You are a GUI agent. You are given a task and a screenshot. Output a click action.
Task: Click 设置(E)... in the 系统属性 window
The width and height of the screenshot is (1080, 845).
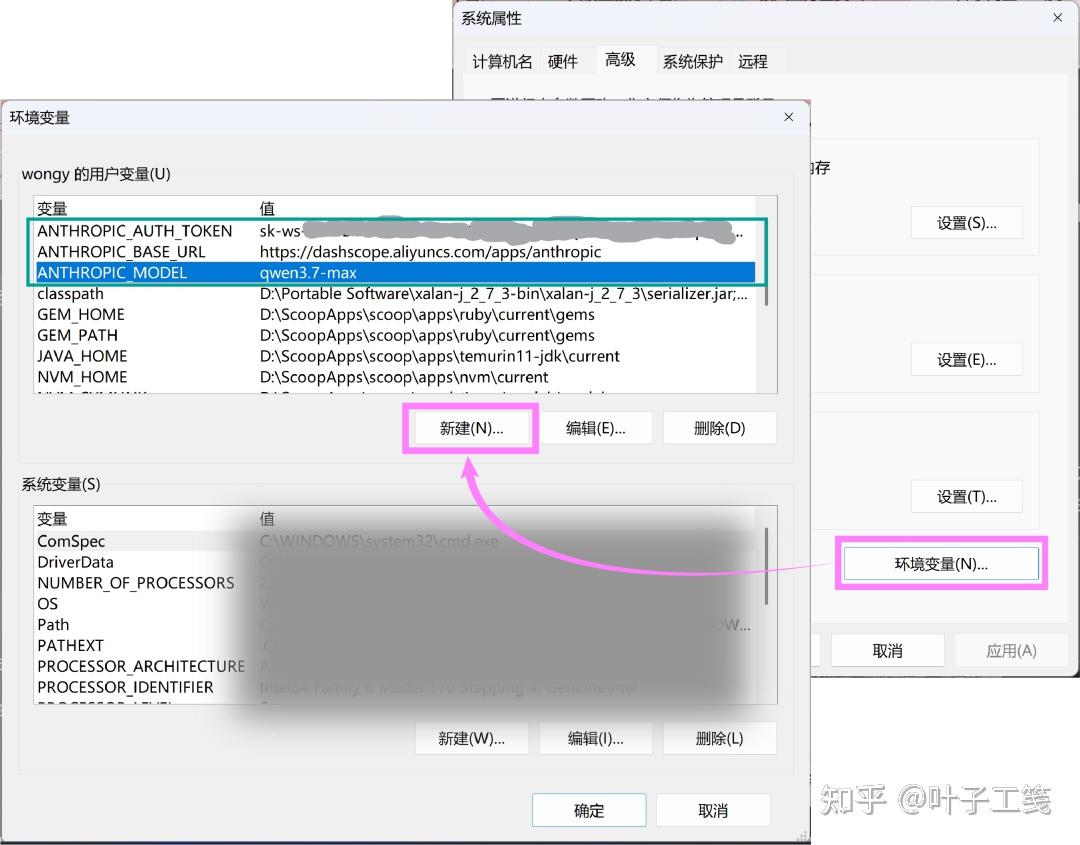coord(966,359)
